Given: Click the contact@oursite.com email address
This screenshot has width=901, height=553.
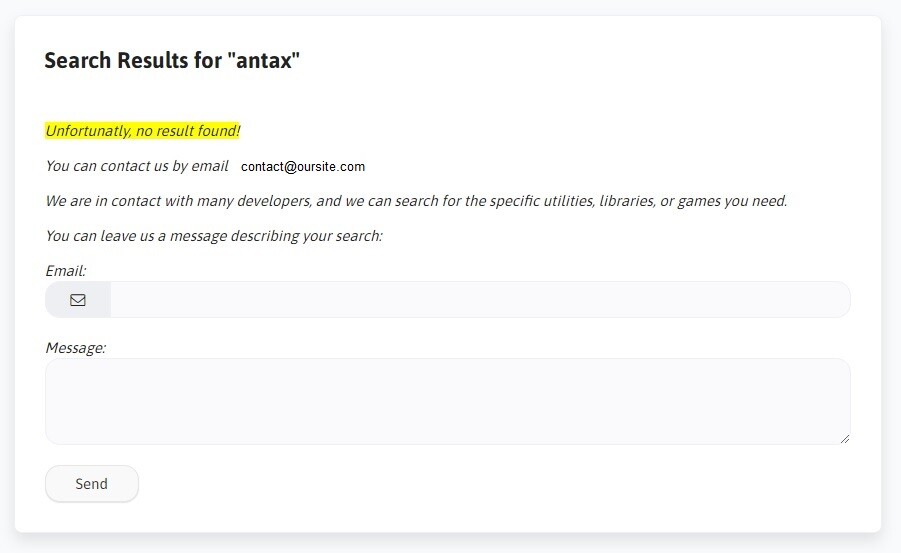Looking at the screenshot, I should pyautogui.click(x=303, y=167).
